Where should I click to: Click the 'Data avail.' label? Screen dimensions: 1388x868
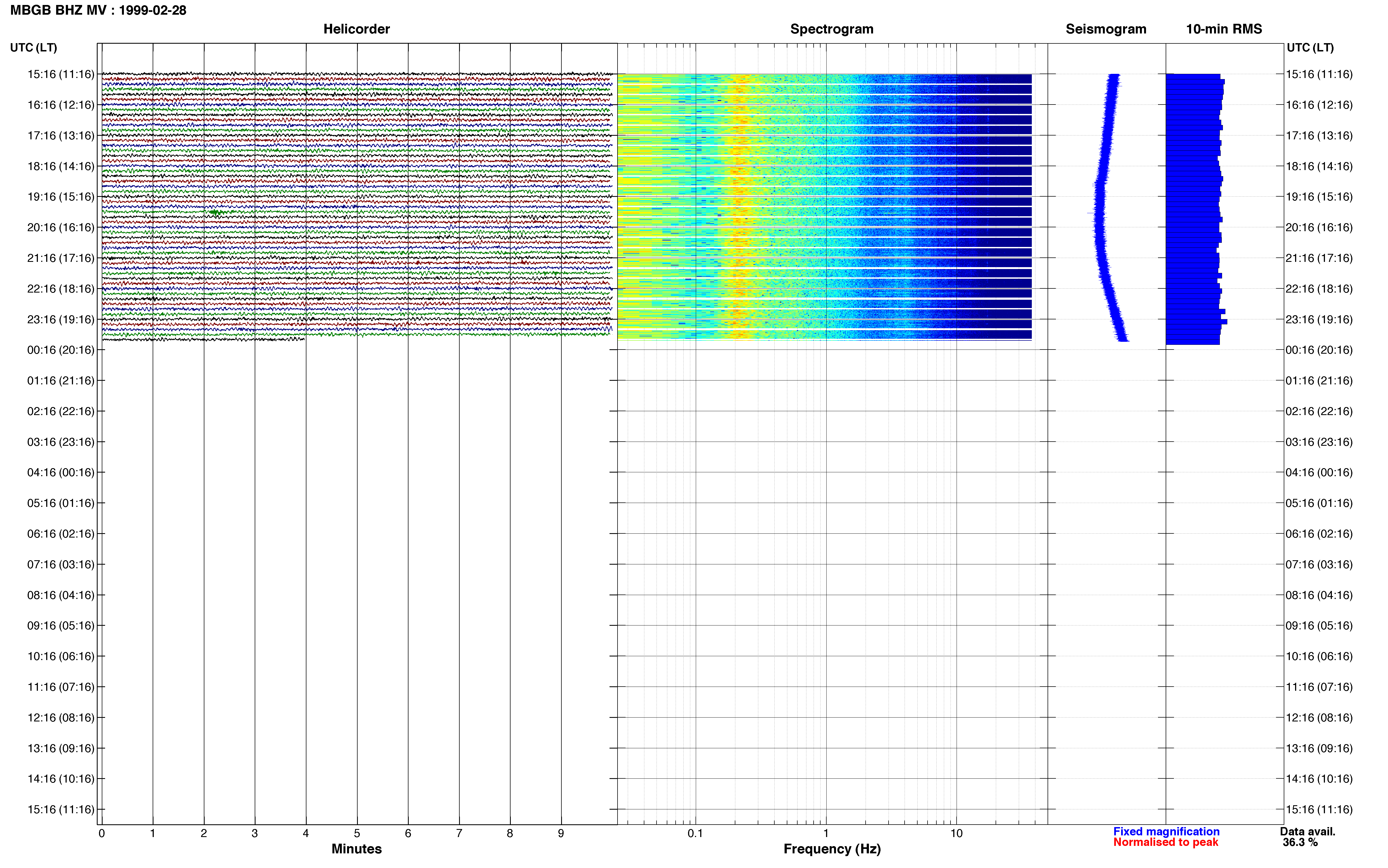click(x=1308, y=831)
